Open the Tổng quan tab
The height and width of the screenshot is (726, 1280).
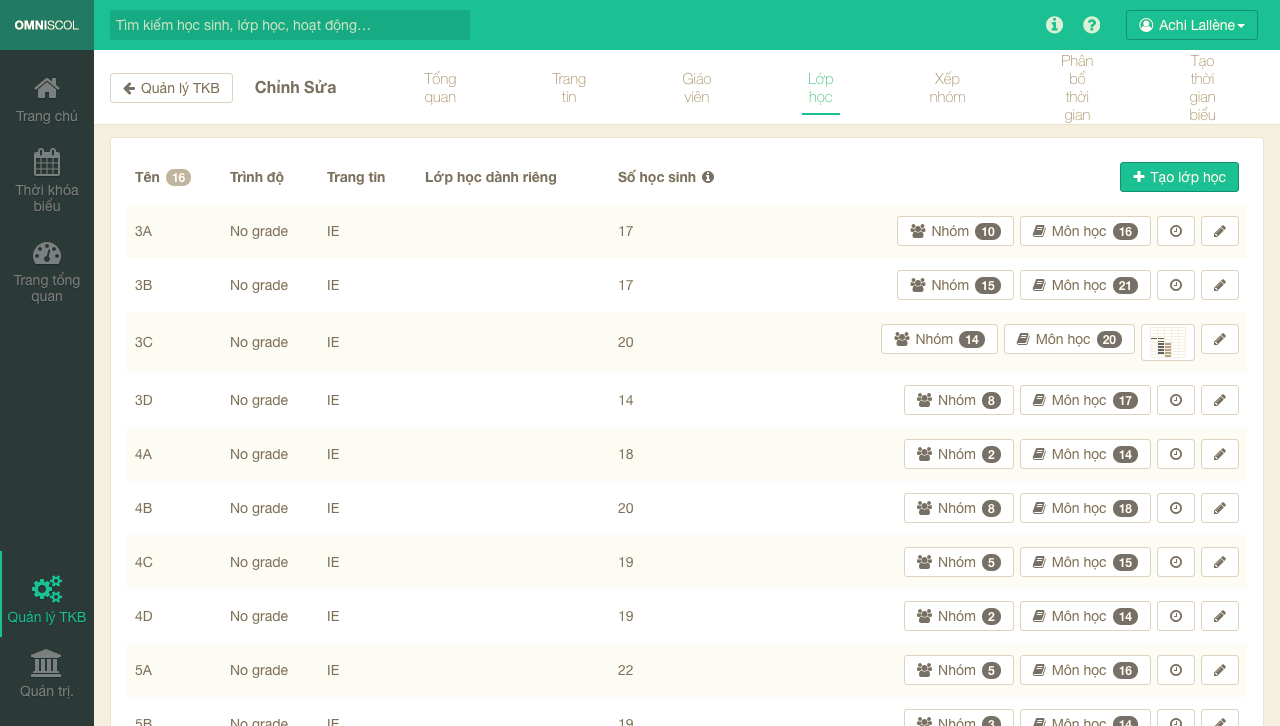point(440,88)
